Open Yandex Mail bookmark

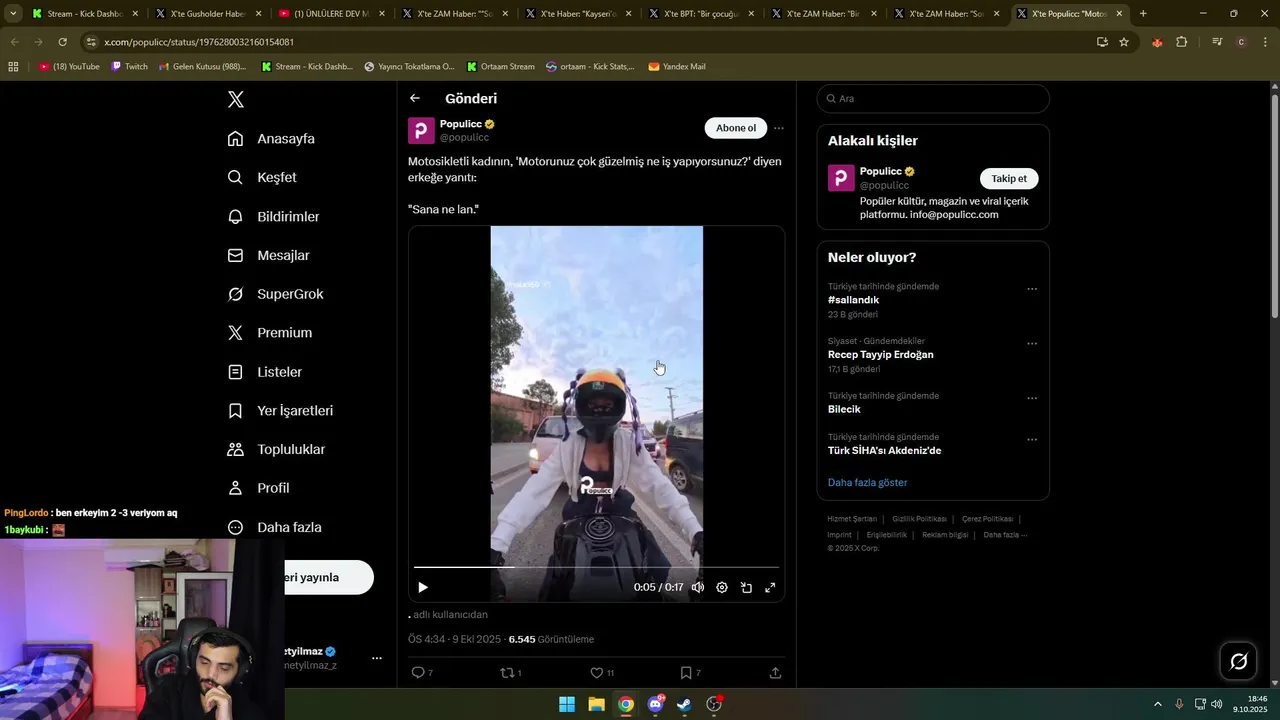pos(677,67)
